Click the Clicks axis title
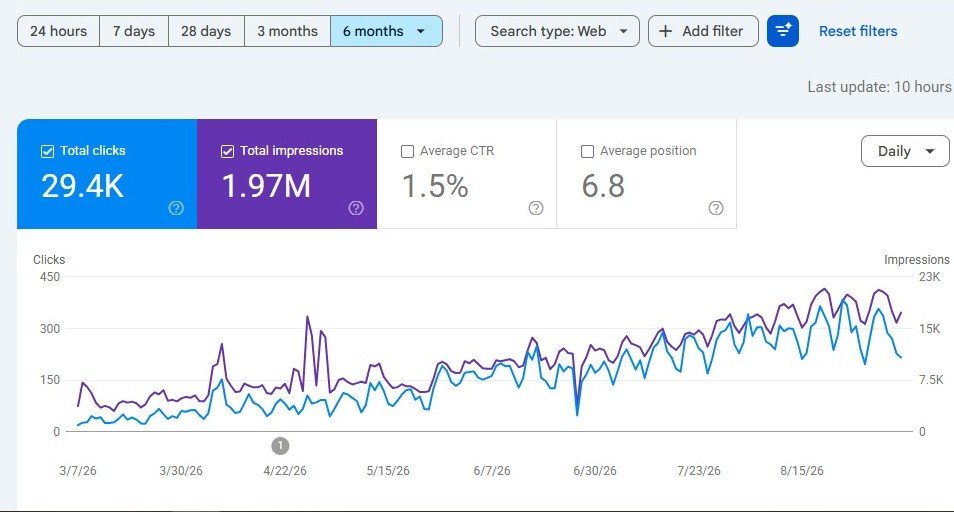 pyautogui.click(x=49, y=260)
